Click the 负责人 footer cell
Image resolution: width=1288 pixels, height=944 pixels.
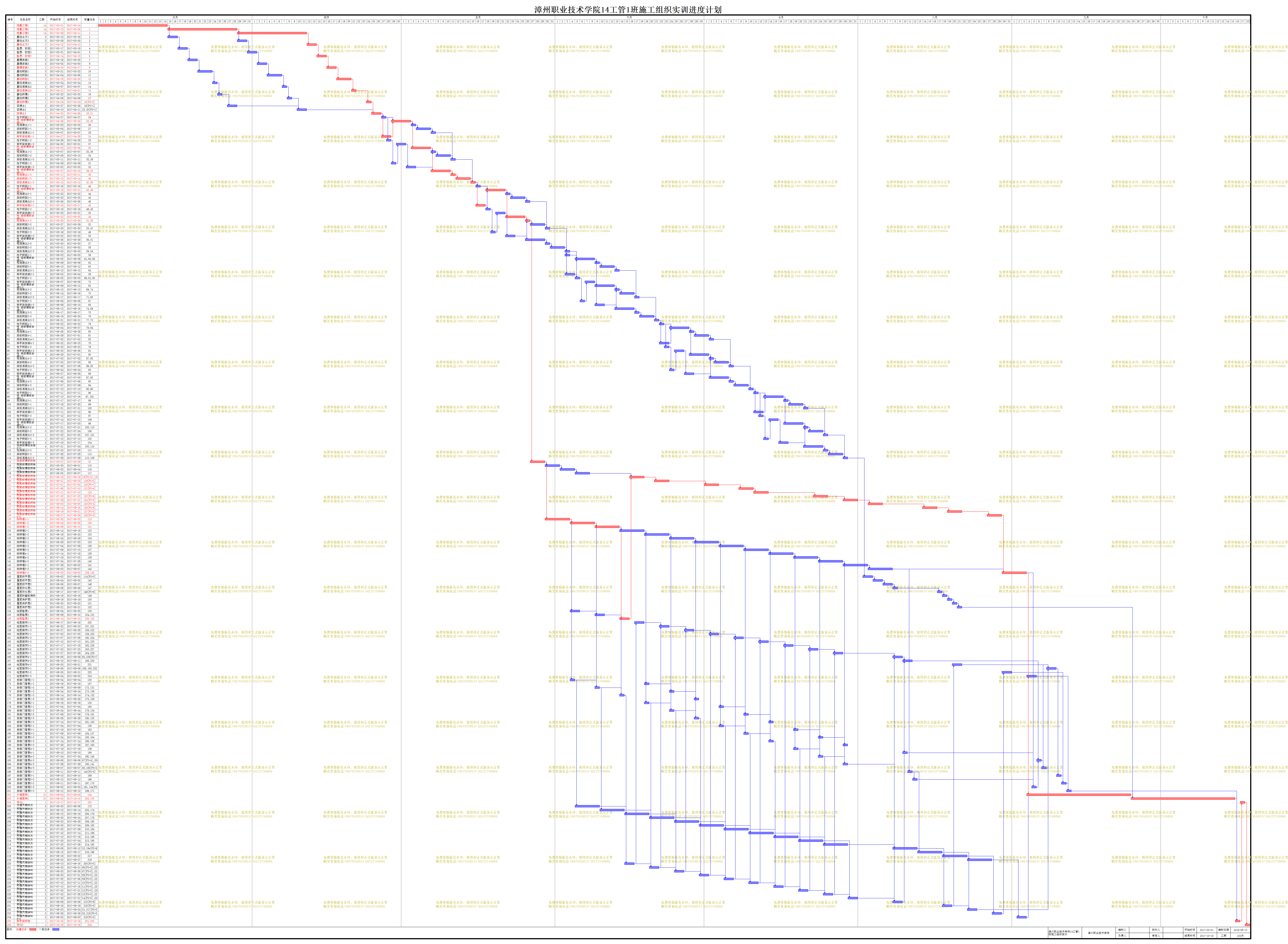tap(1122, 935)
